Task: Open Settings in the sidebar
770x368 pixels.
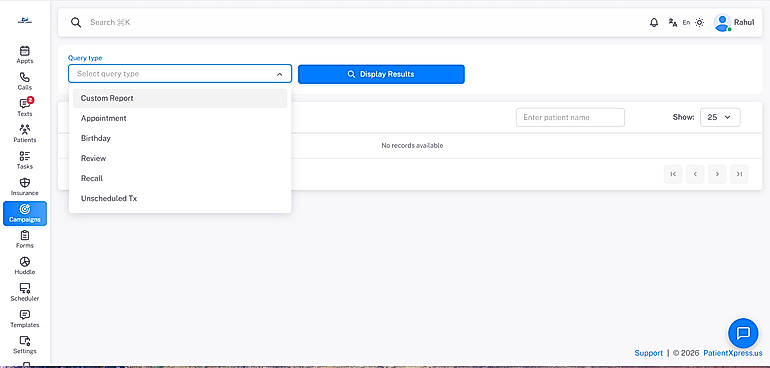Action: (x=25, y=345)
